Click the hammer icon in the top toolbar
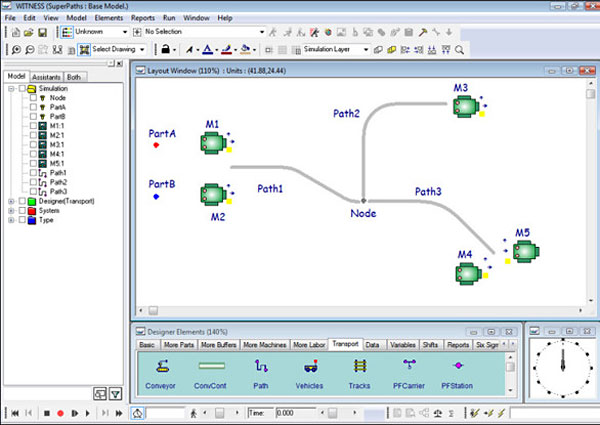This screenshot has height=425, width=600. pyautogui.click(x=423, y=32)
